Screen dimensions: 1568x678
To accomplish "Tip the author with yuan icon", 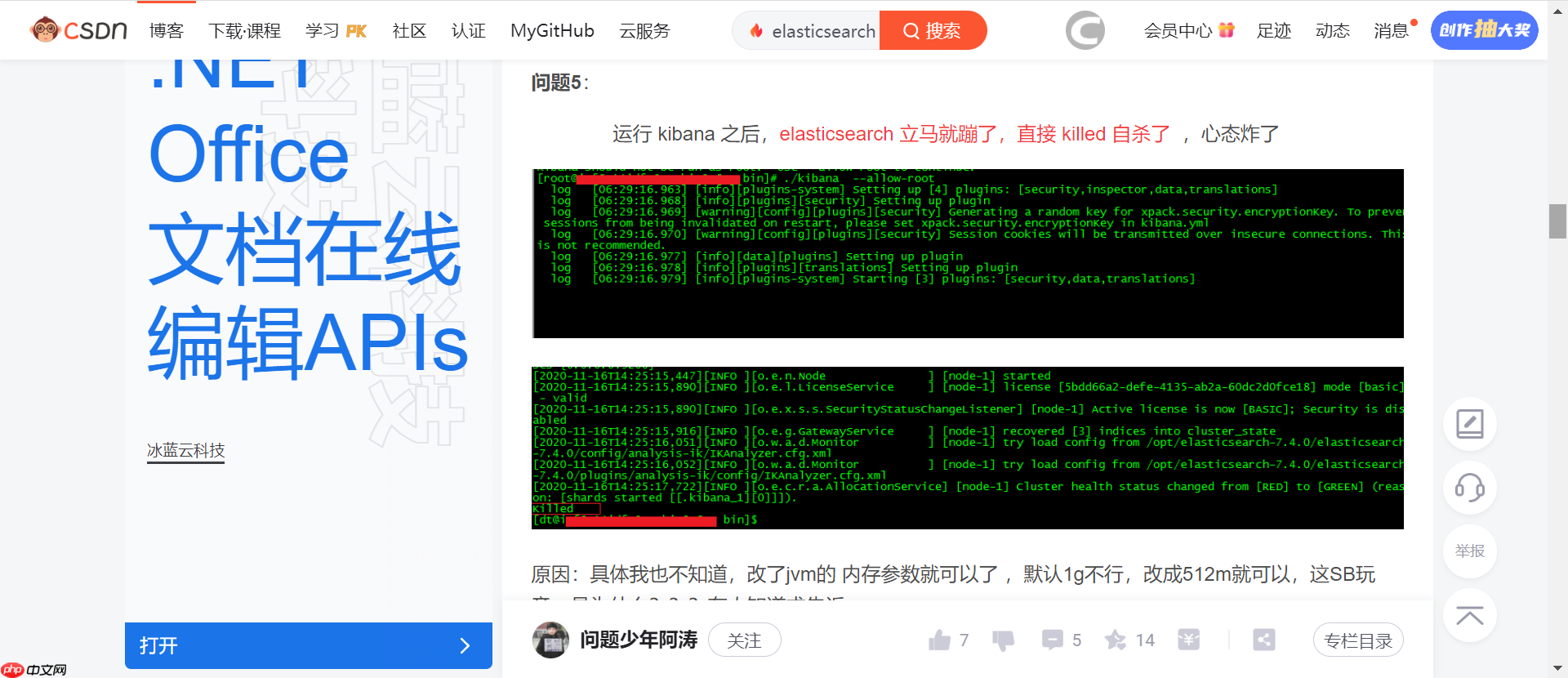I will tap(1189, 640).
